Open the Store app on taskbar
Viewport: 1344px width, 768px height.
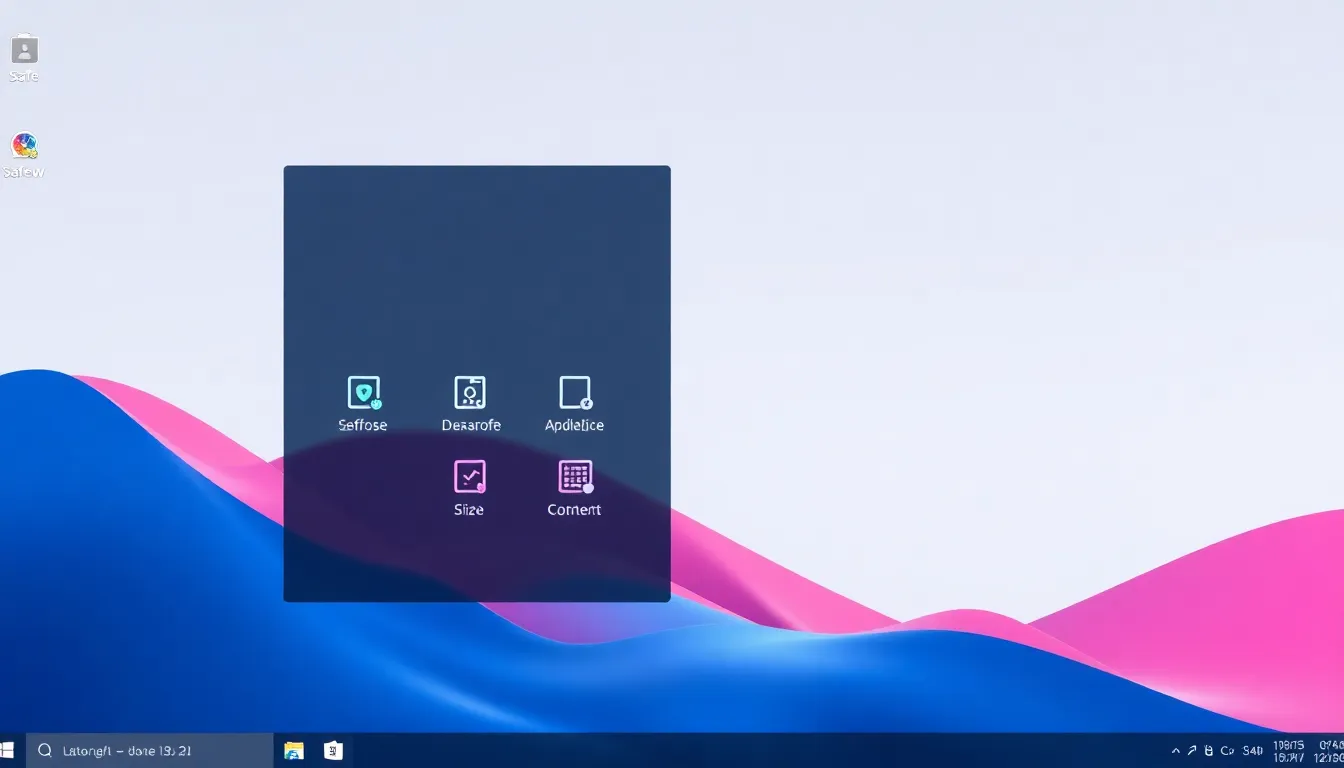pos(334,750)
